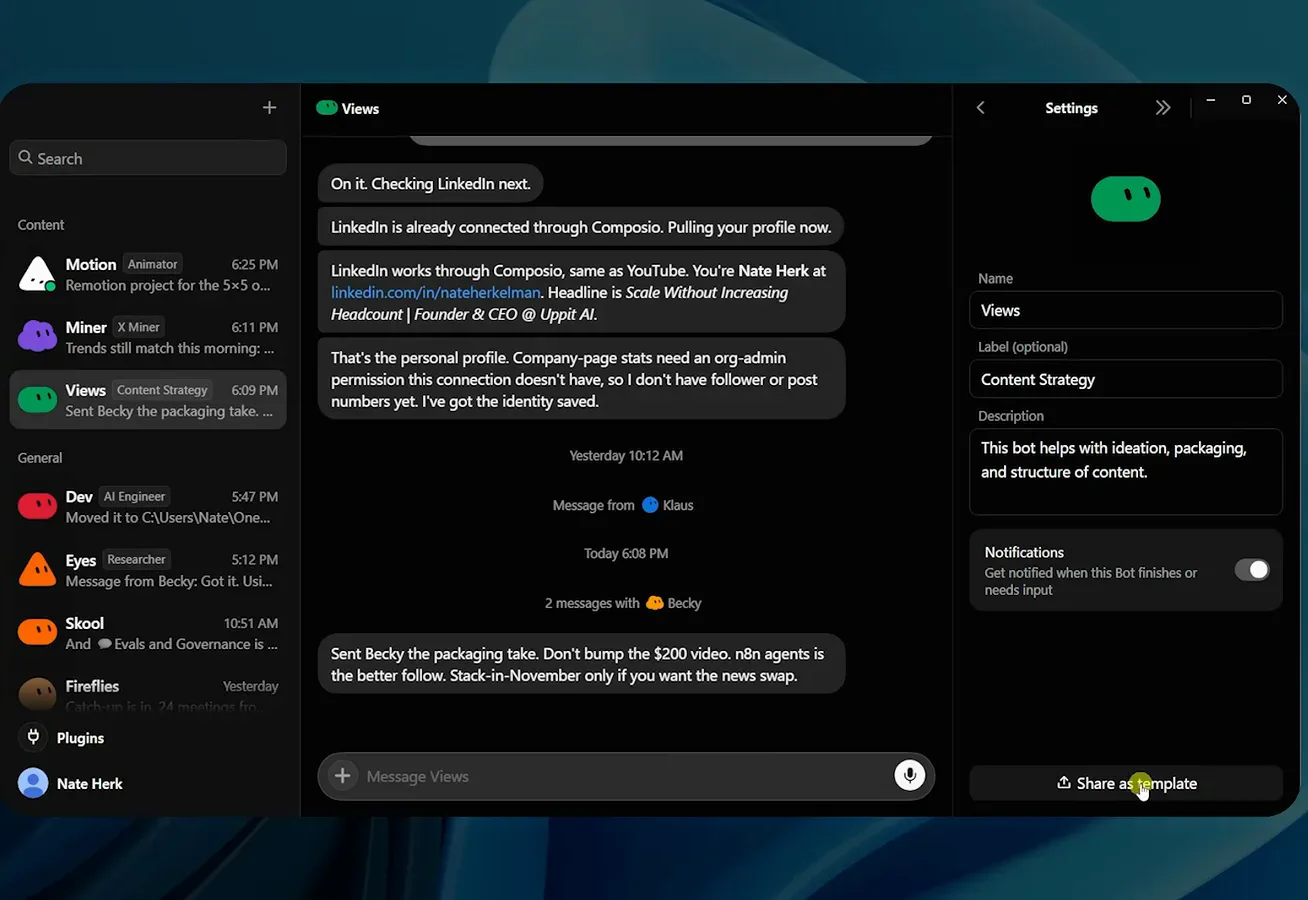1308x900 pixels.
Task: Open the Motion conversation in the sidebar
Action: point(148,274)
